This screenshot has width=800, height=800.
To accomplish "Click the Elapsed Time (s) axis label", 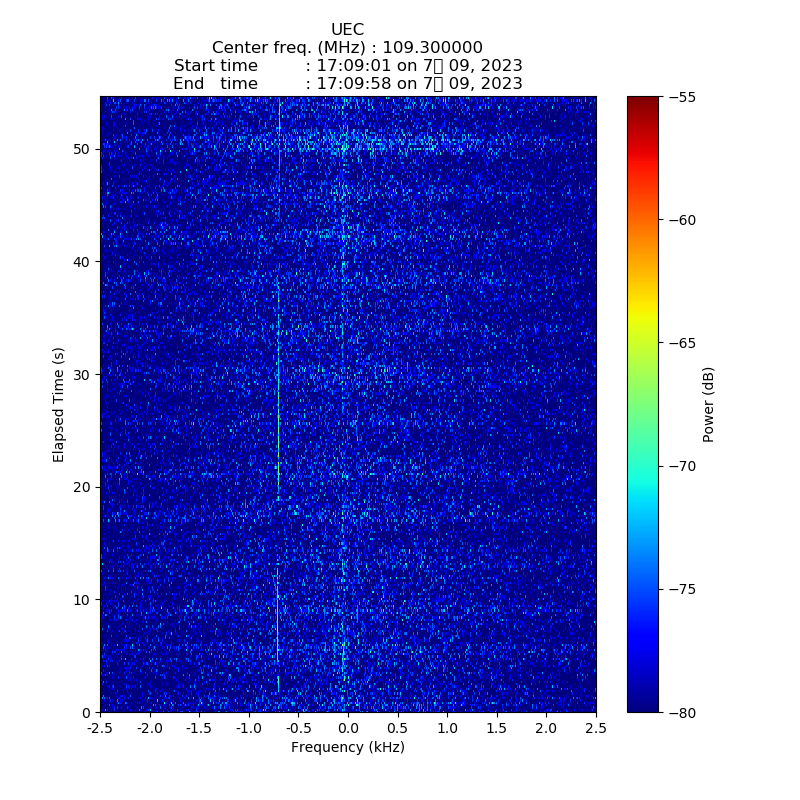I will (x=59, y=405).
